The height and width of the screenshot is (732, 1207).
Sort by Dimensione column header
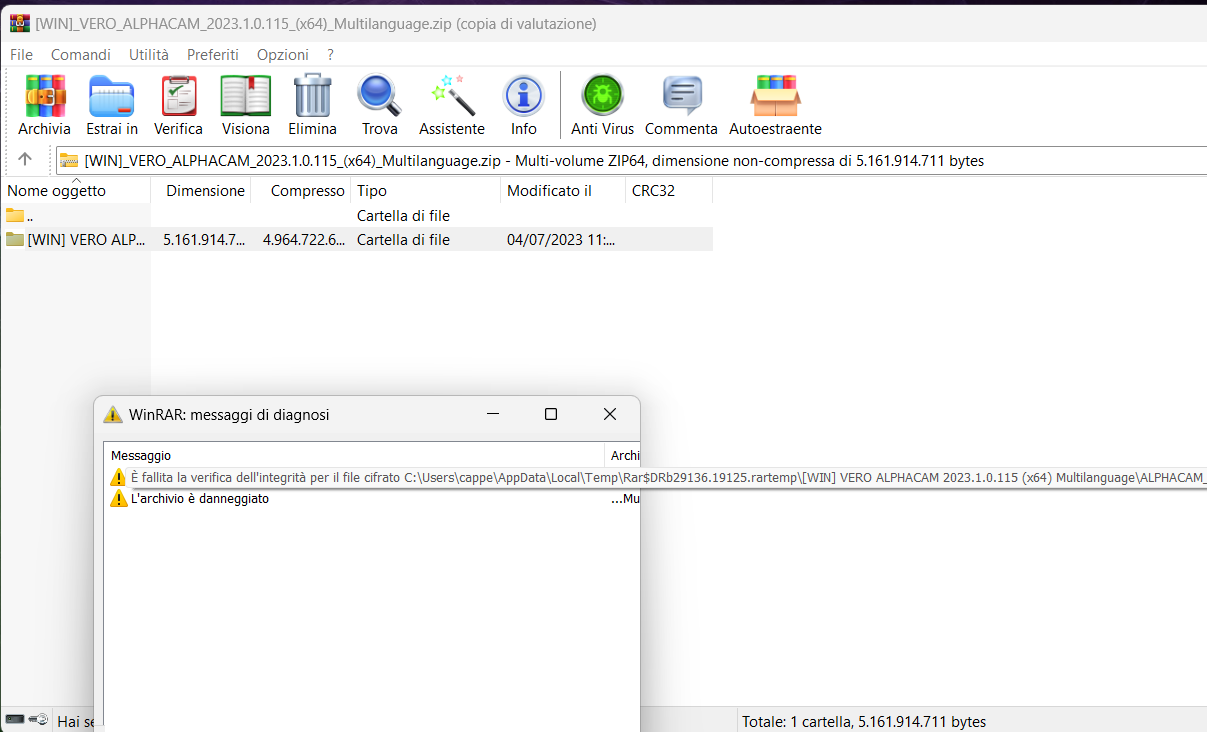[x=201, y=190]
